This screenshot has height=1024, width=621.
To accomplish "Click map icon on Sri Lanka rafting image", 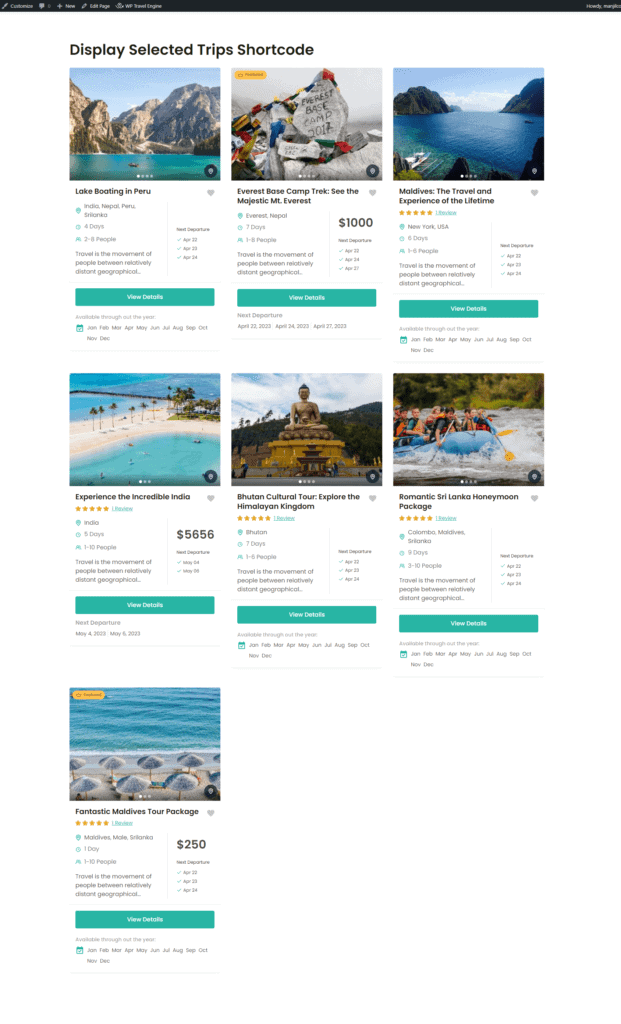I will (x=534, y=477).
